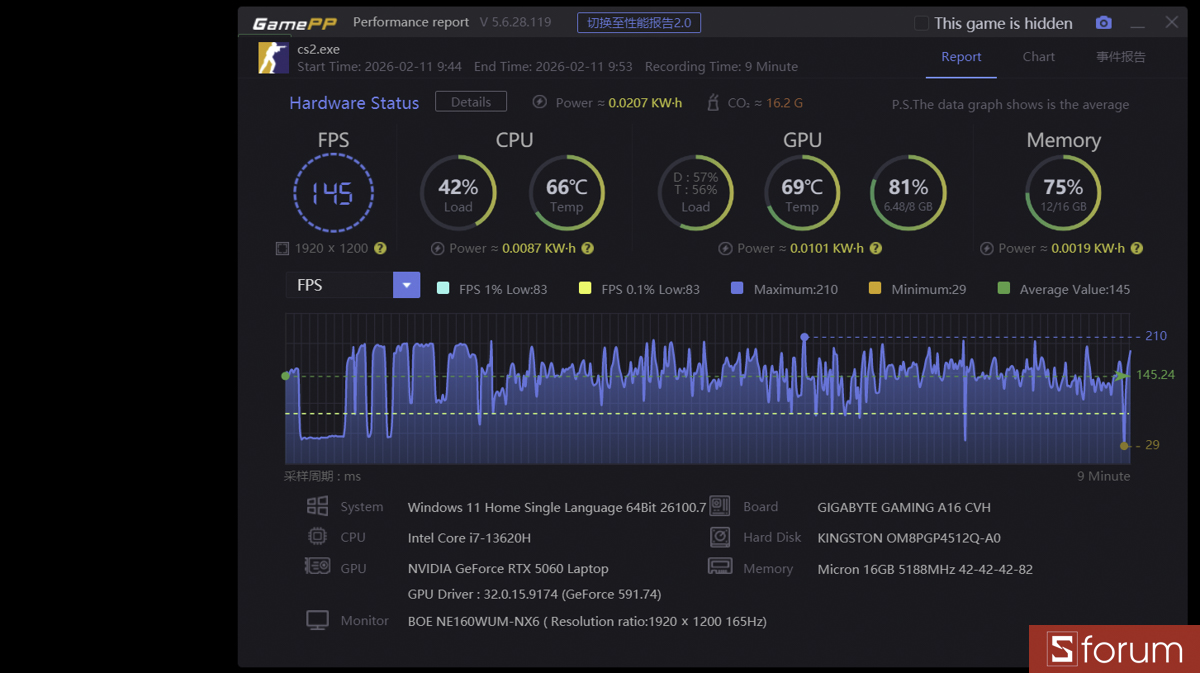Click the Monitor icon beside BOE entry
Image resolution: width=1200 pixels, height=673 pixels.
317,619
